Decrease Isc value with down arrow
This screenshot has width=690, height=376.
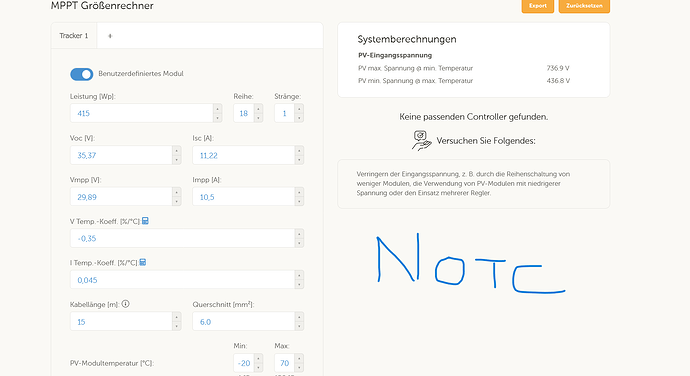[299, 159]
